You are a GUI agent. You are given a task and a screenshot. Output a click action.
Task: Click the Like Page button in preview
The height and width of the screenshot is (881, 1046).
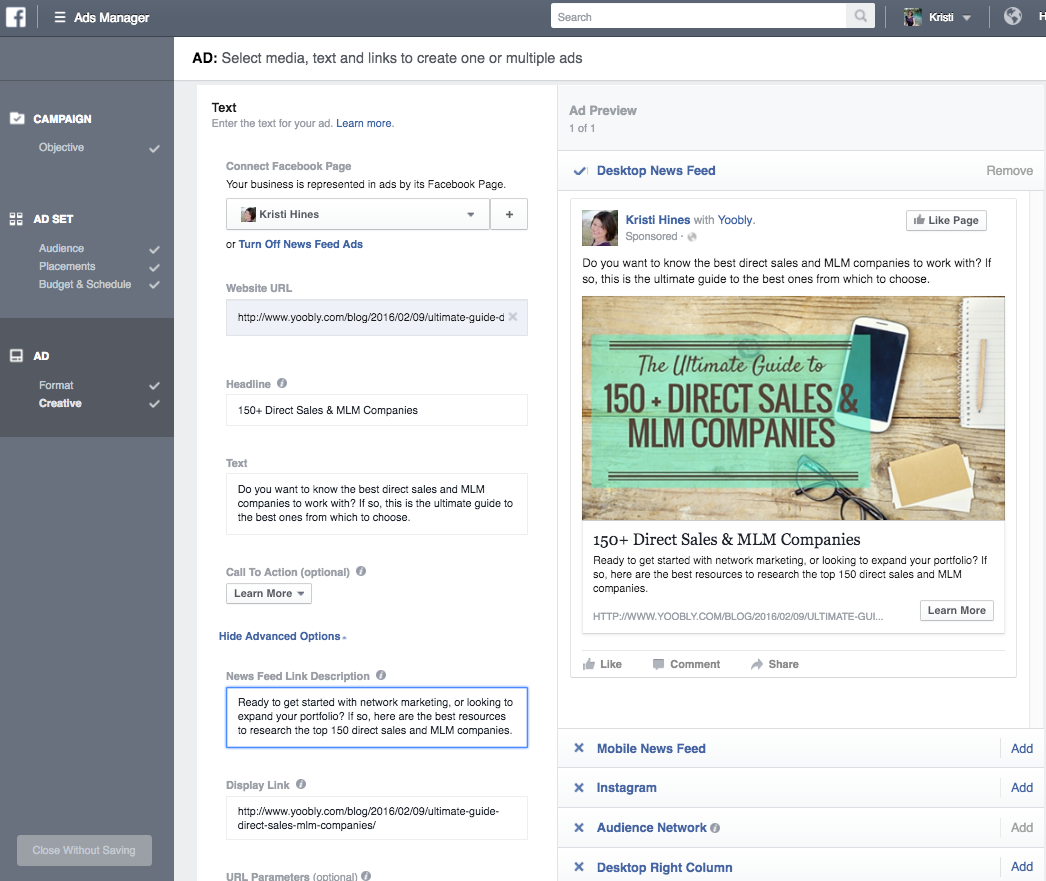coord(946,220)
